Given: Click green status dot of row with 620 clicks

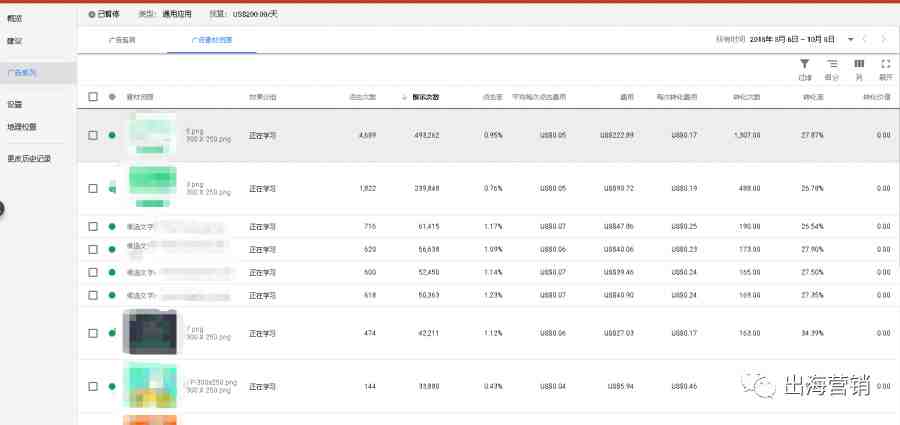Looking at the screenshot, I should coord(112,250).
